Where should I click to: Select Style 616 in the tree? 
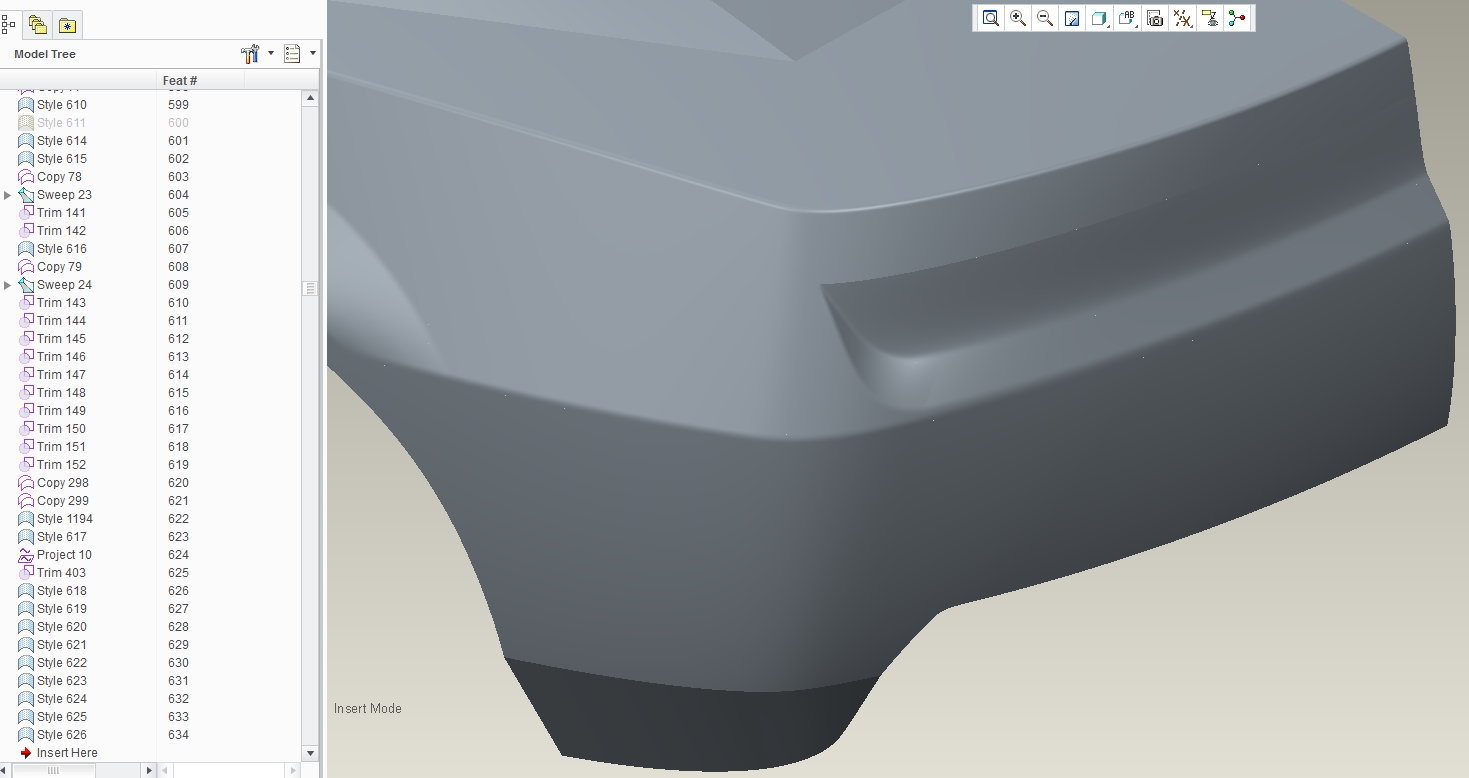click(62, 249)
